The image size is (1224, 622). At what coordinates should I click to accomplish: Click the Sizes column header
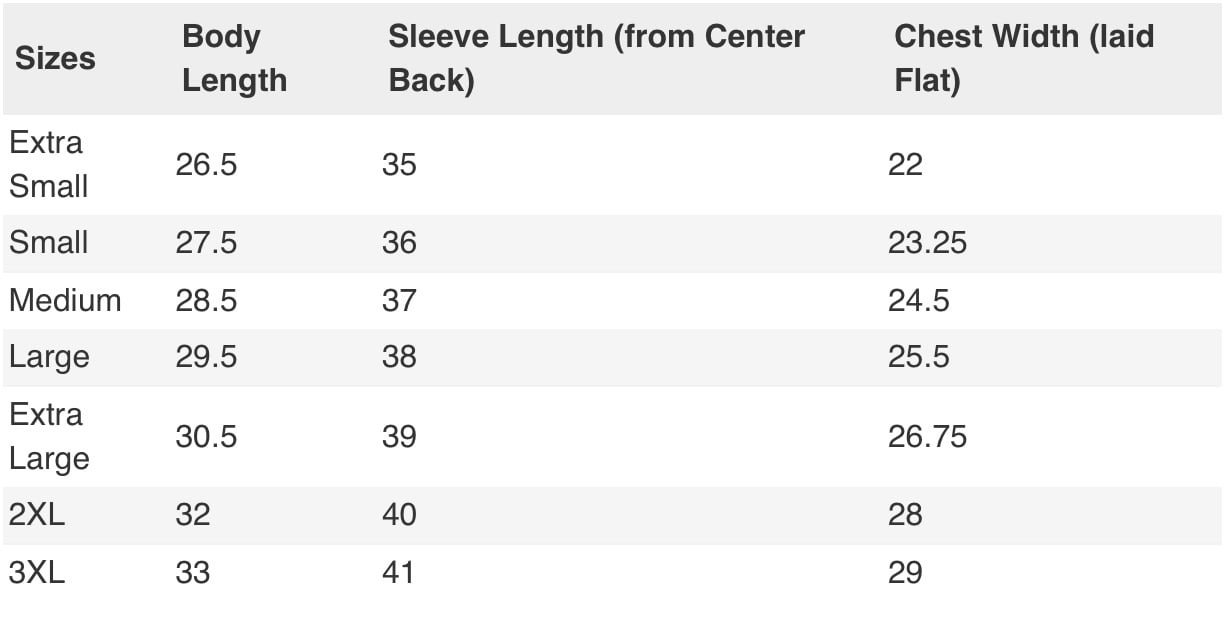tap(55, 58)
